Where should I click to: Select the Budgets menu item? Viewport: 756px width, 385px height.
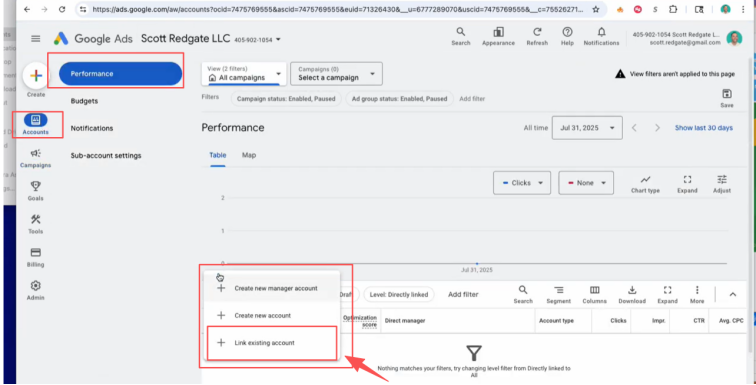[84, 101]
